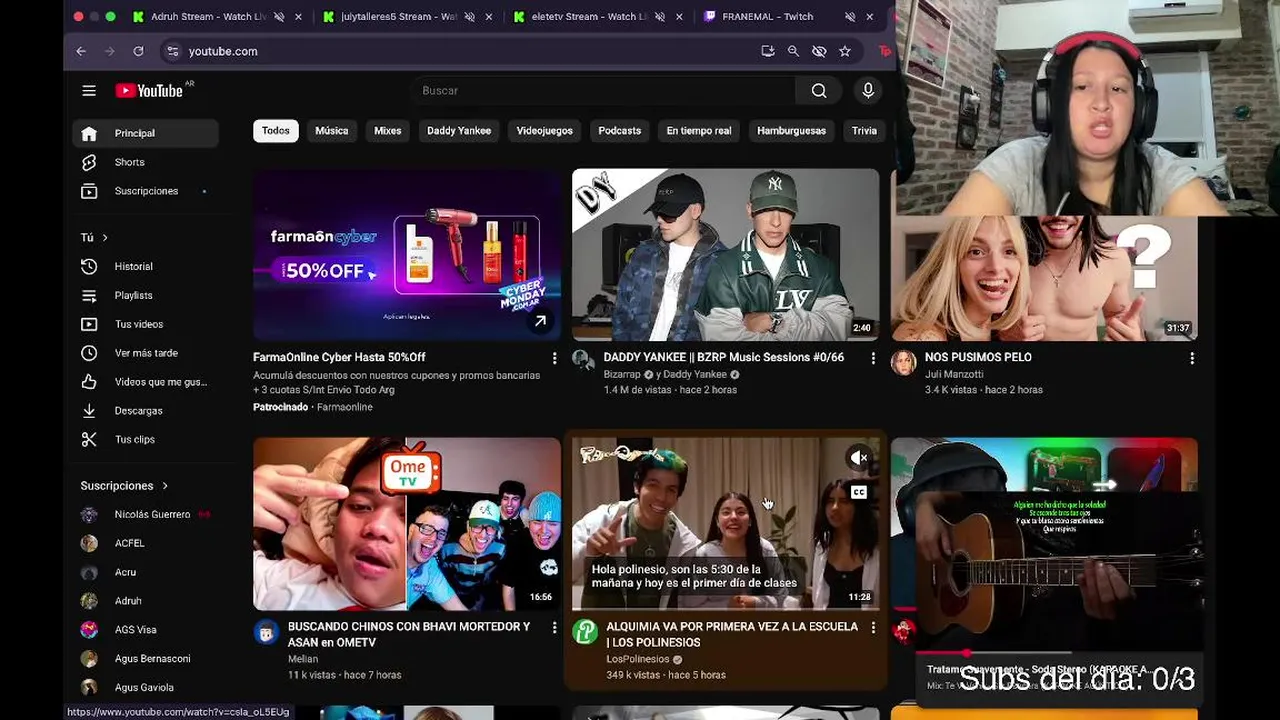Open the zoom magnifier in address bar
This screenshot has height=720, width=1280.
coord(793,51)
